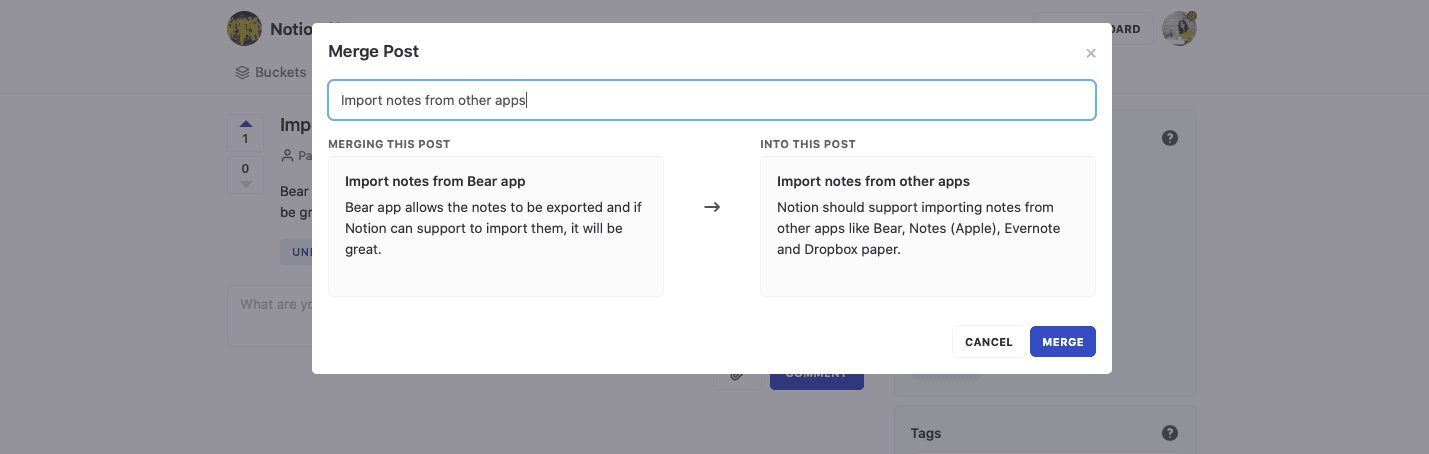This screenshot has height=454, width=1429.
Task: Click the Notion organization logo
Action: point(245,29)
